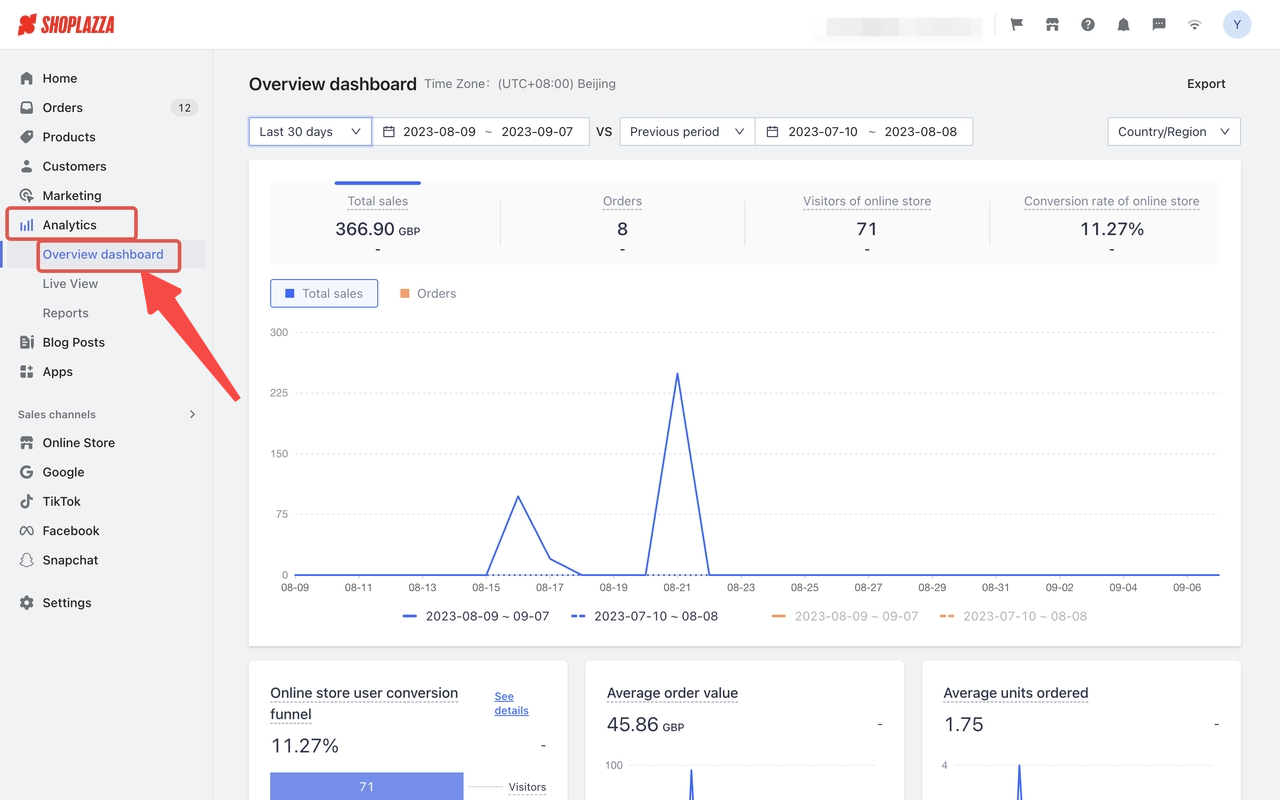The image size is (1280, 800).
Task: Click the Analytics bar chart icon
Action: (27, 225)
